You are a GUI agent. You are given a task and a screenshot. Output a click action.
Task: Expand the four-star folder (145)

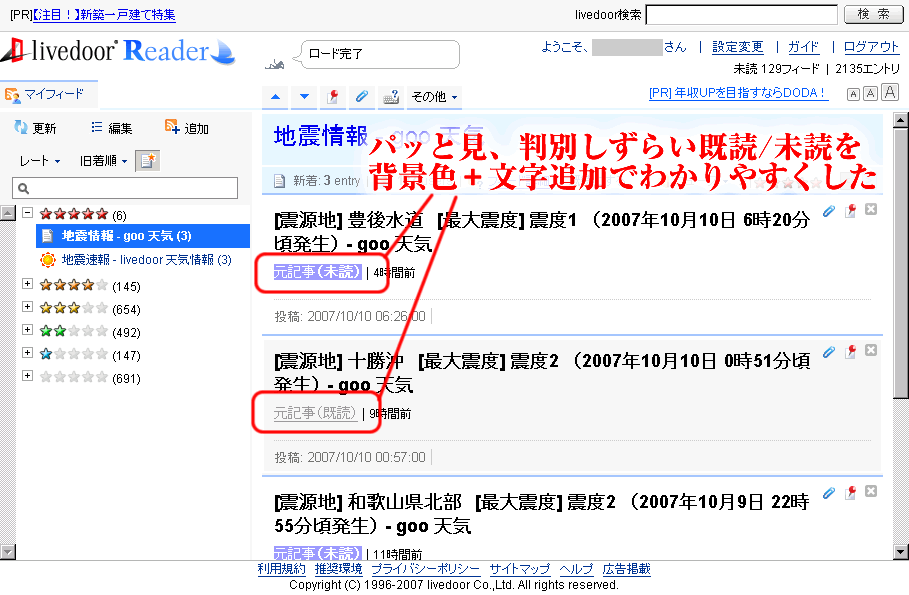[27, 284]
